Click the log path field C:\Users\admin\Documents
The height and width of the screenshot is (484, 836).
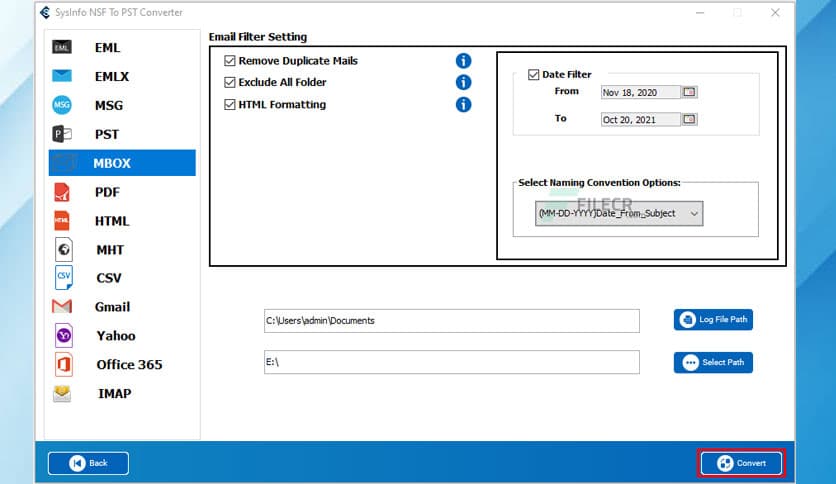(x=452, y=320)
